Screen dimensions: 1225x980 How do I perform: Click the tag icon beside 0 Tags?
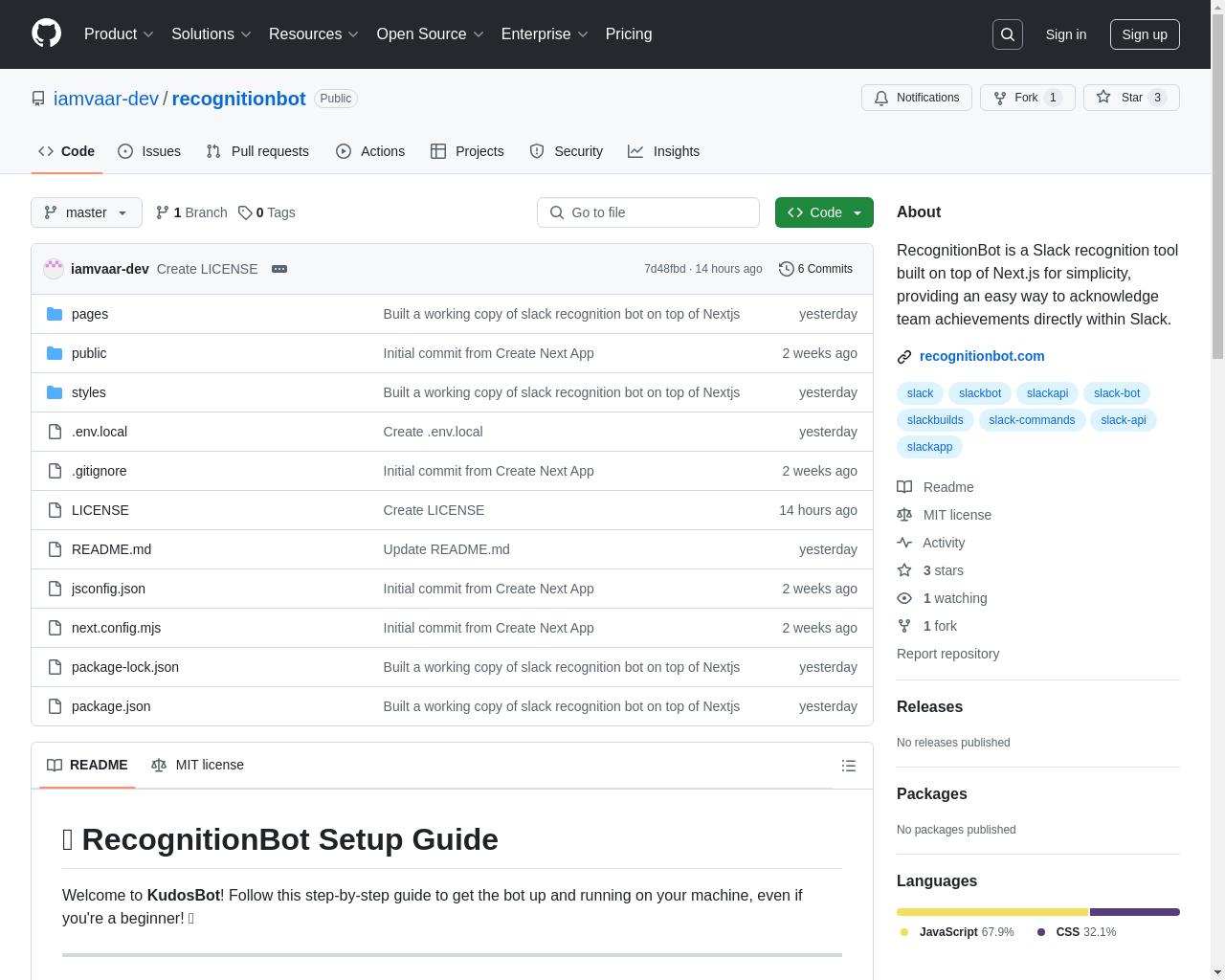[245, 212]
